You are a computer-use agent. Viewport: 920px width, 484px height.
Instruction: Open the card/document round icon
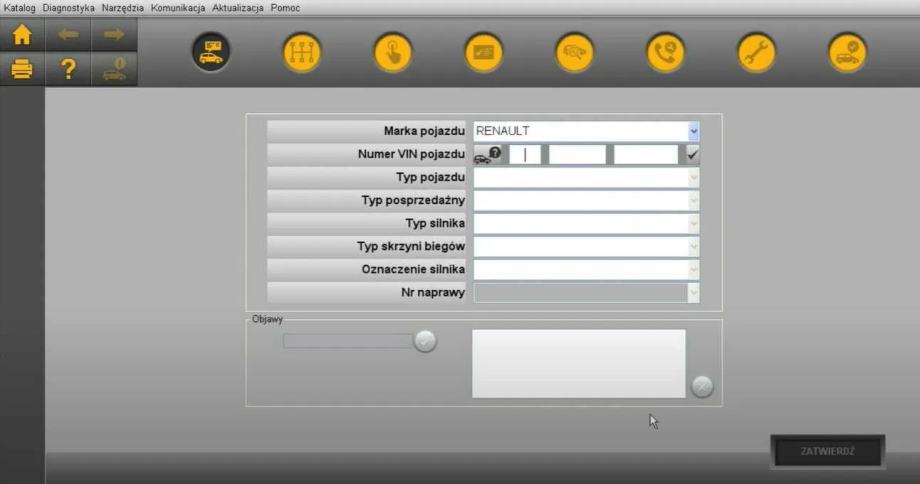point(483,52)
